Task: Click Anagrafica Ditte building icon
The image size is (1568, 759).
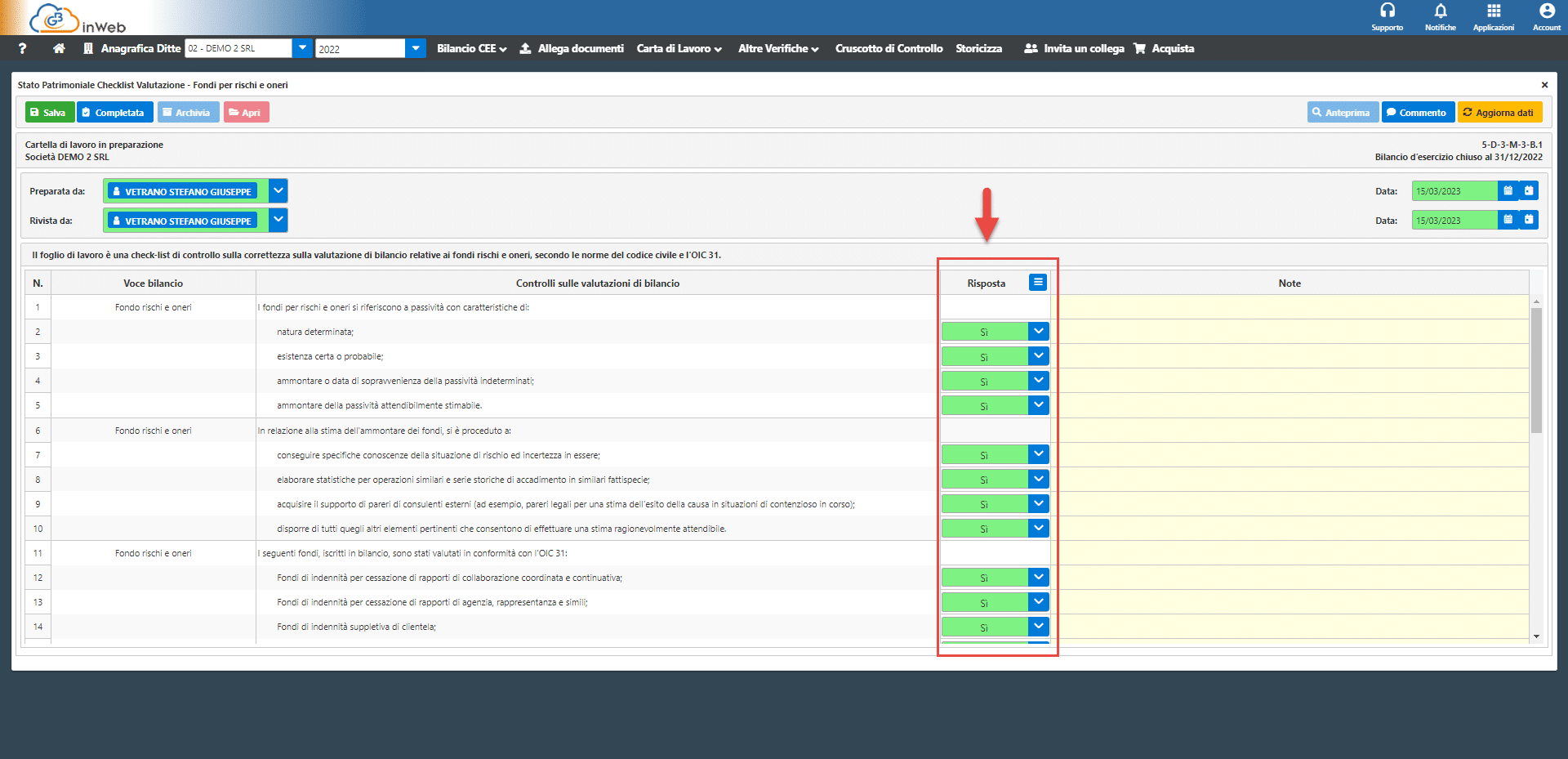Action: tap(87, 48)
